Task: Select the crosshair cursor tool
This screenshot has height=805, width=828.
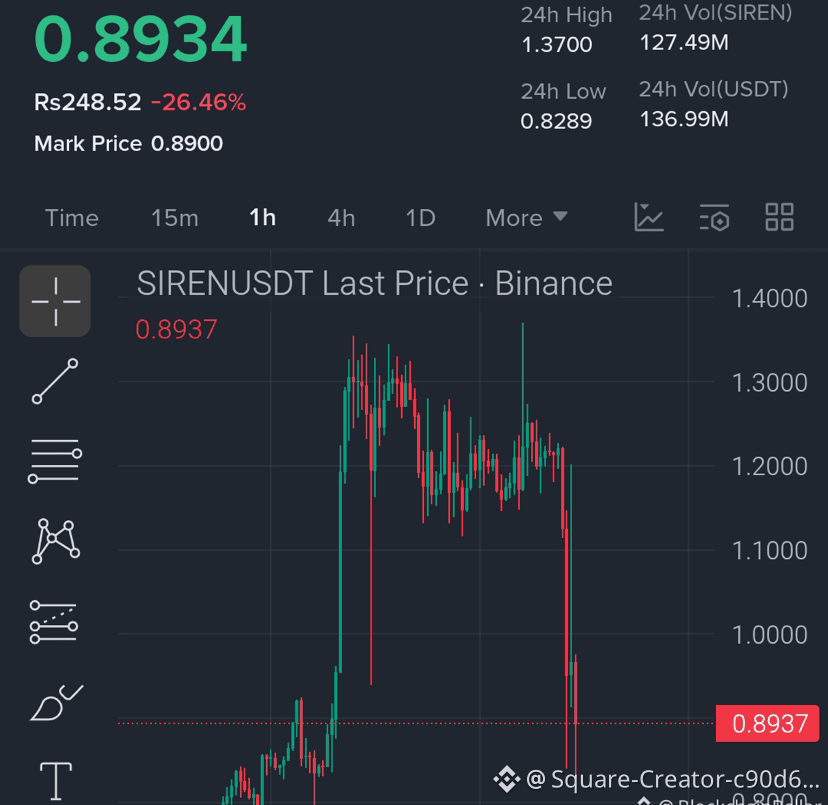Action: 55,301
